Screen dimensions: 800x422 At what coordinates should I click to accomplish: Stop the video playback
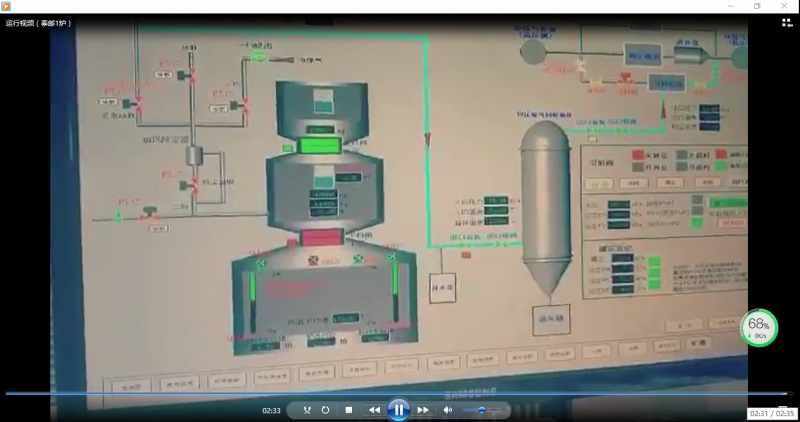tap(348, 410)
